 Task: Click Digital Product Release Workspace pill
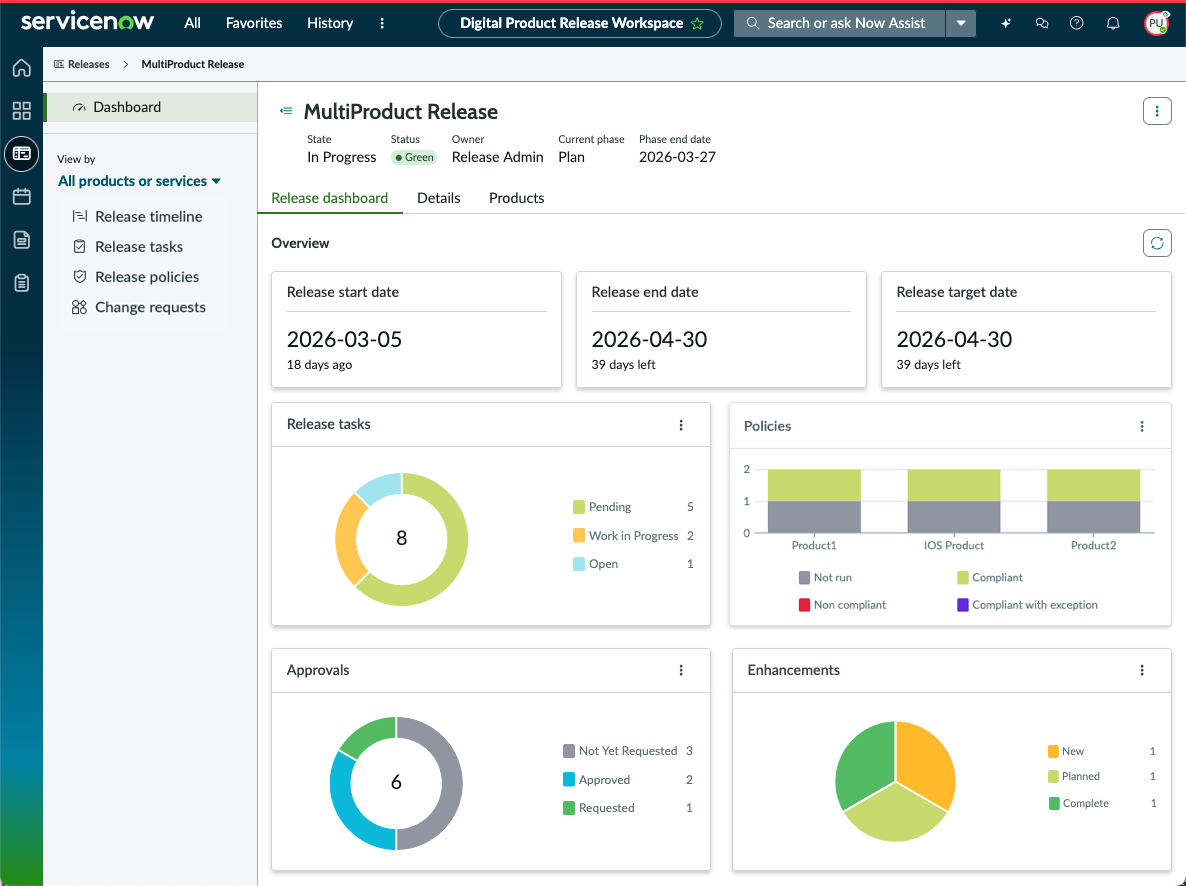pos(579,23)
